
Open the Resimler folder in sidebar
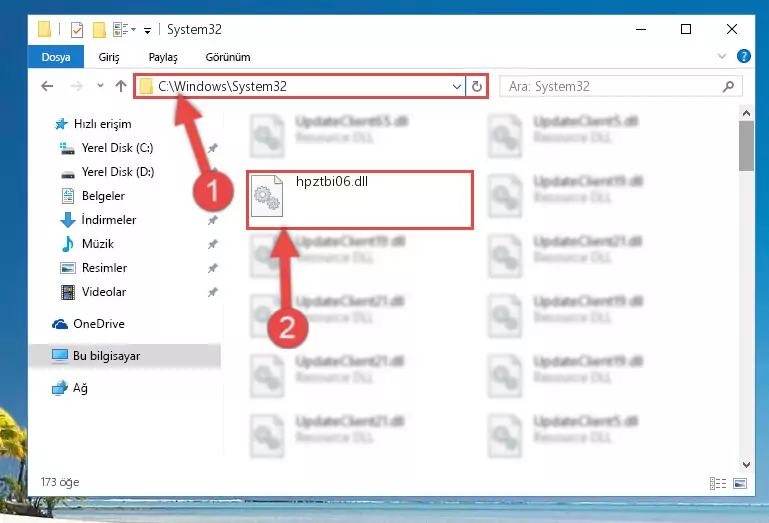tap(103, 268)
